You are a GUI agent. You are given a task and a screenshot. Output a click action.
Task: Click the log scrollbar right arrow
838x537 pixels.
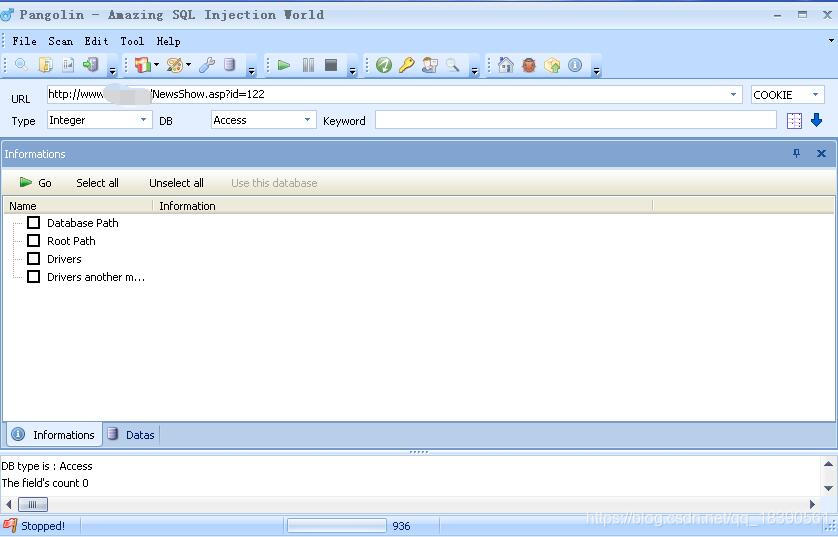click(x=812, y=504)
